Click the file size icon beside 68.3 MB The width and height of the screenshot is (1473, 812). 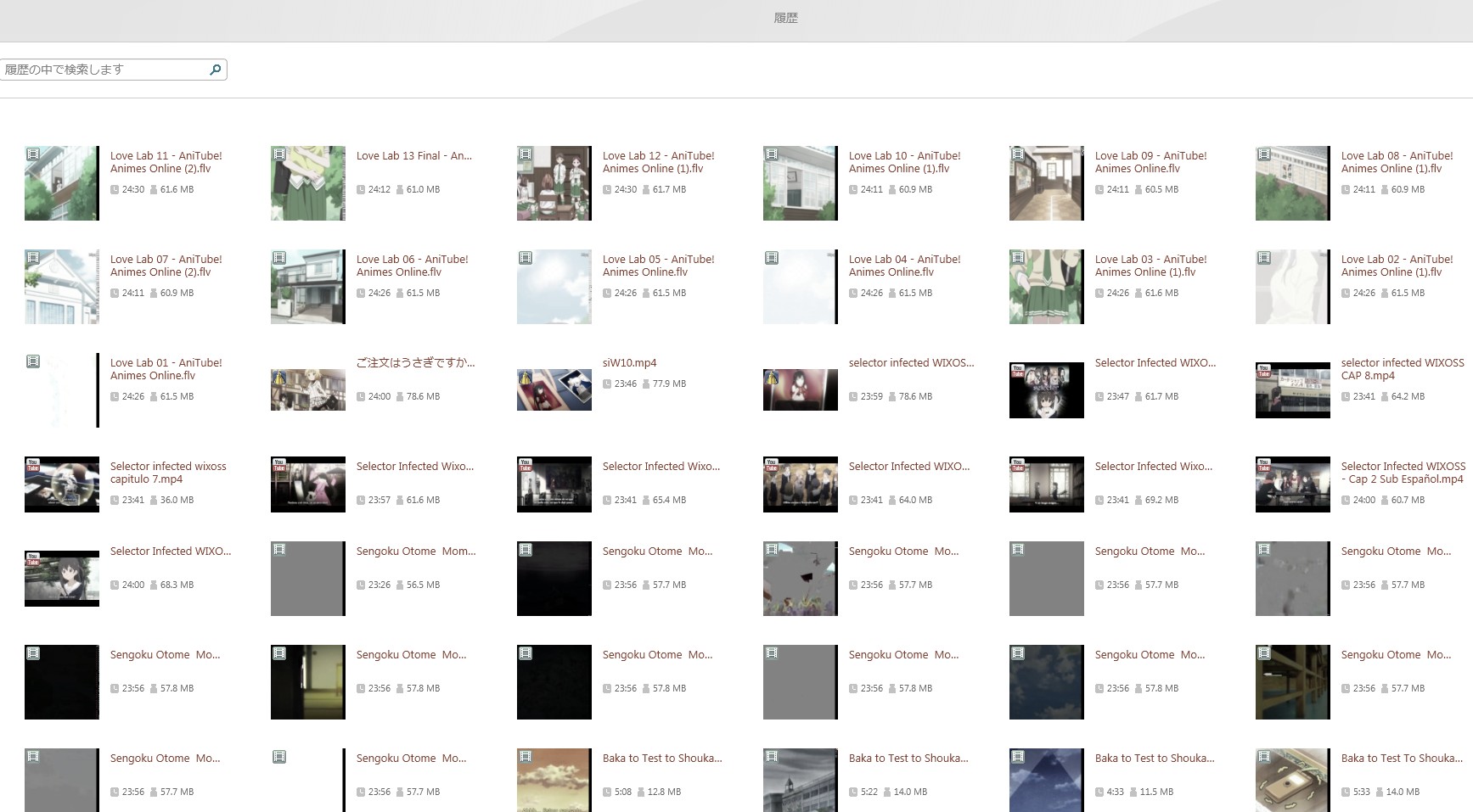pos(154,585)
